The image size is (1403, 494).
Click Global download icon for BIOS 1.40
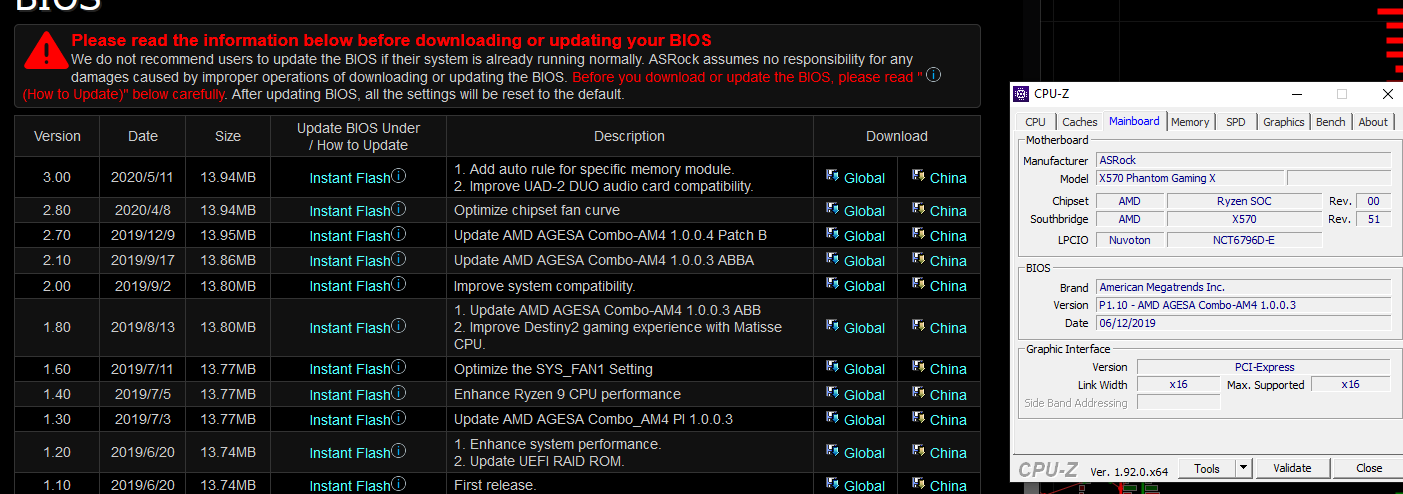[x=832, y=393]
